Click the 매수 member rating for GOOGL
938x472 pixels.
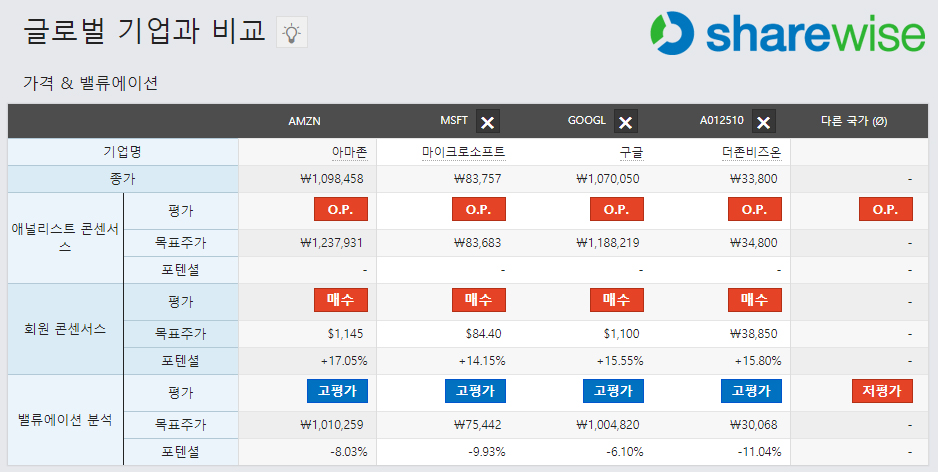coord(617,300)
